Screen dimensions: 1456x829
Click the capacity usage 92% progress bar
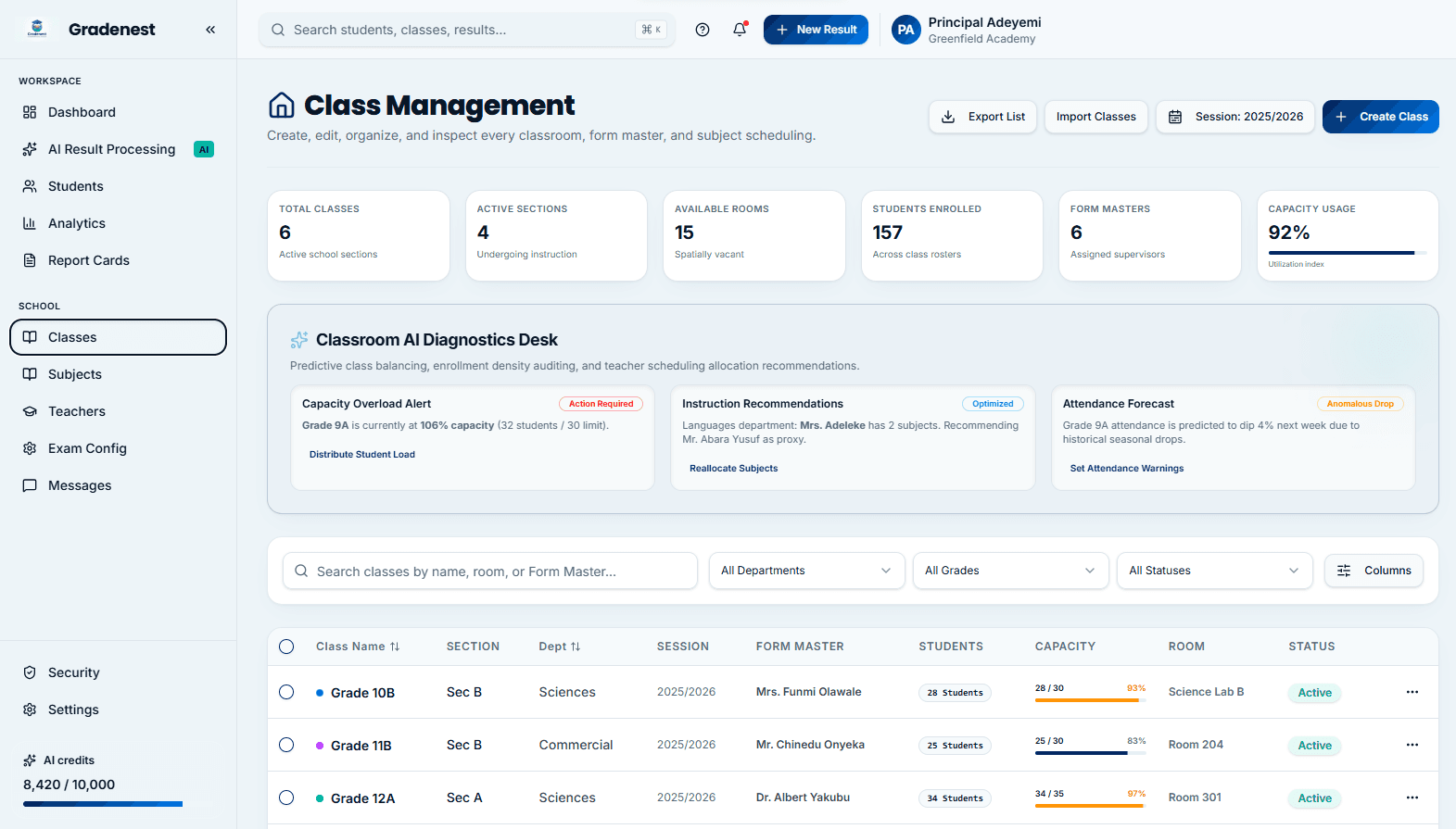tap(1348, 253)
